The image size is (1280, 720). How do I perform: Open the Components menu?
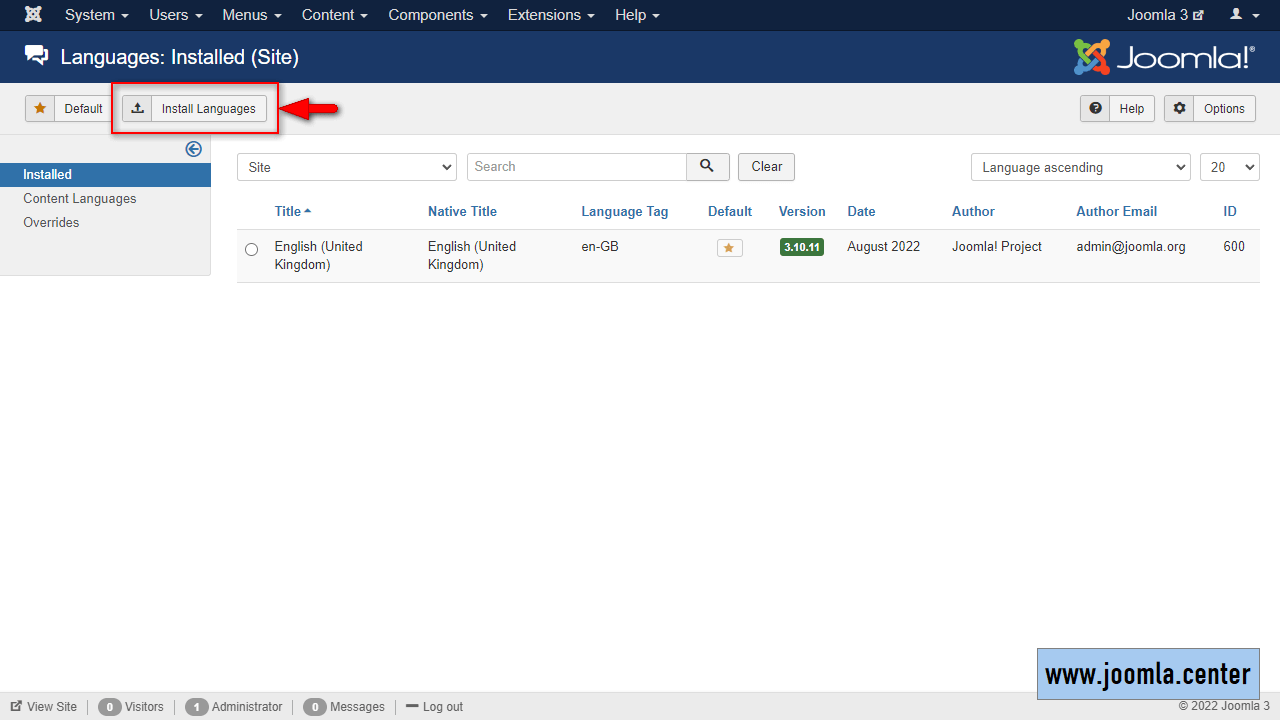coord(438,15)
